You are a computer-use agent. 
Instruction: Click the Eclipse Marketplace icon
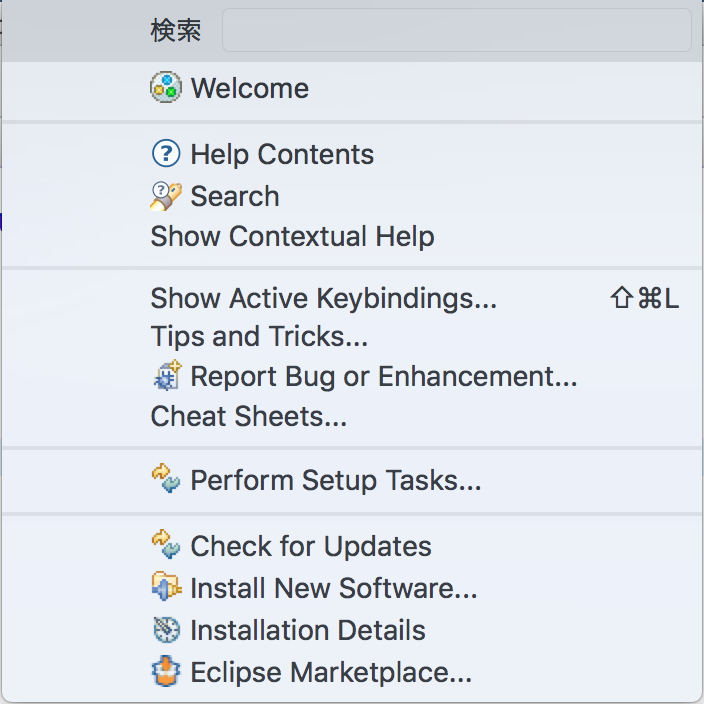[165, 672]
